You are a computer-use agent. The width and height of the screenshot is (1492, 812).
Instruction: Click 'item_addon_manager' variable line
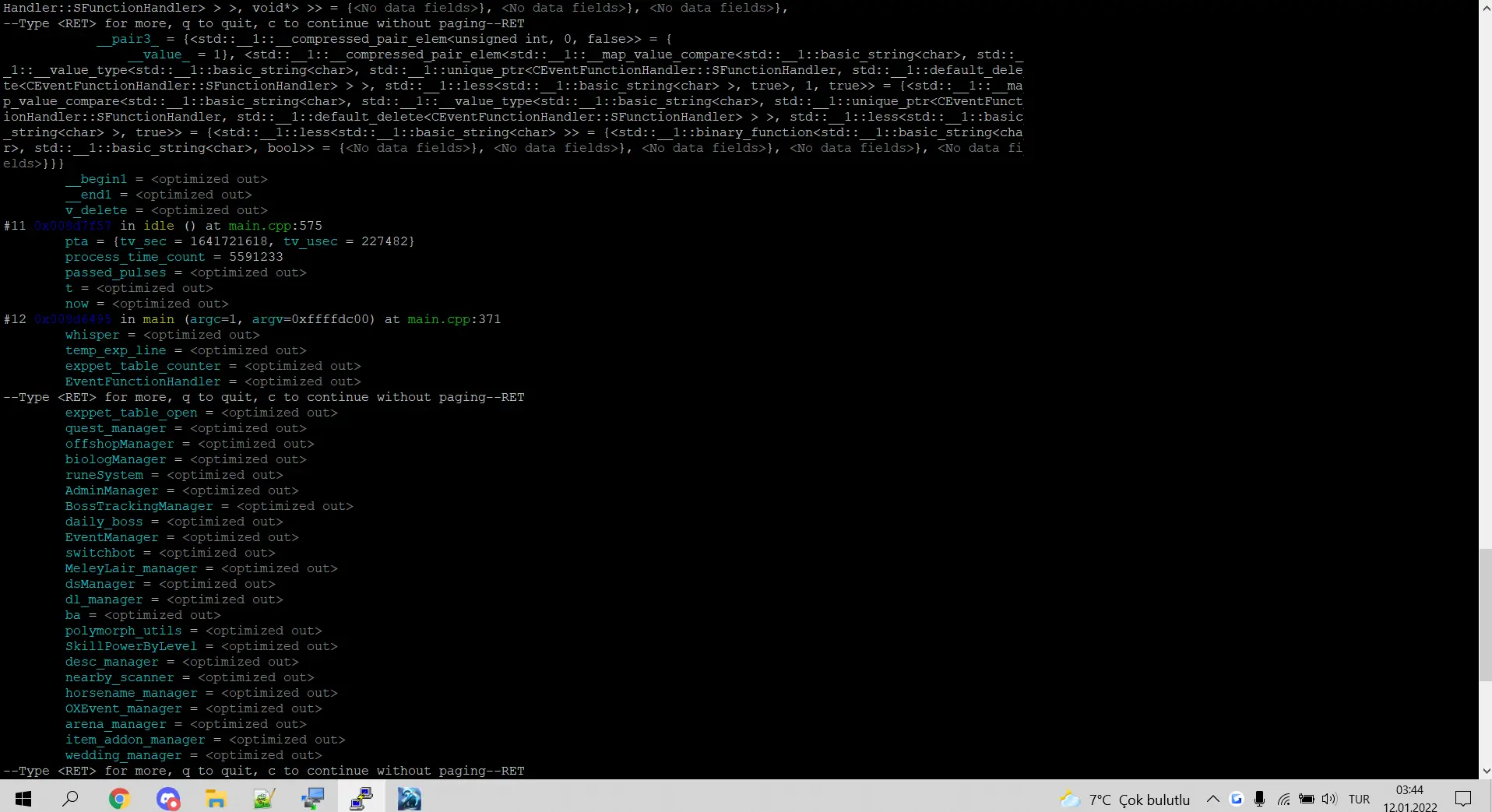click(x=206, y=740)
